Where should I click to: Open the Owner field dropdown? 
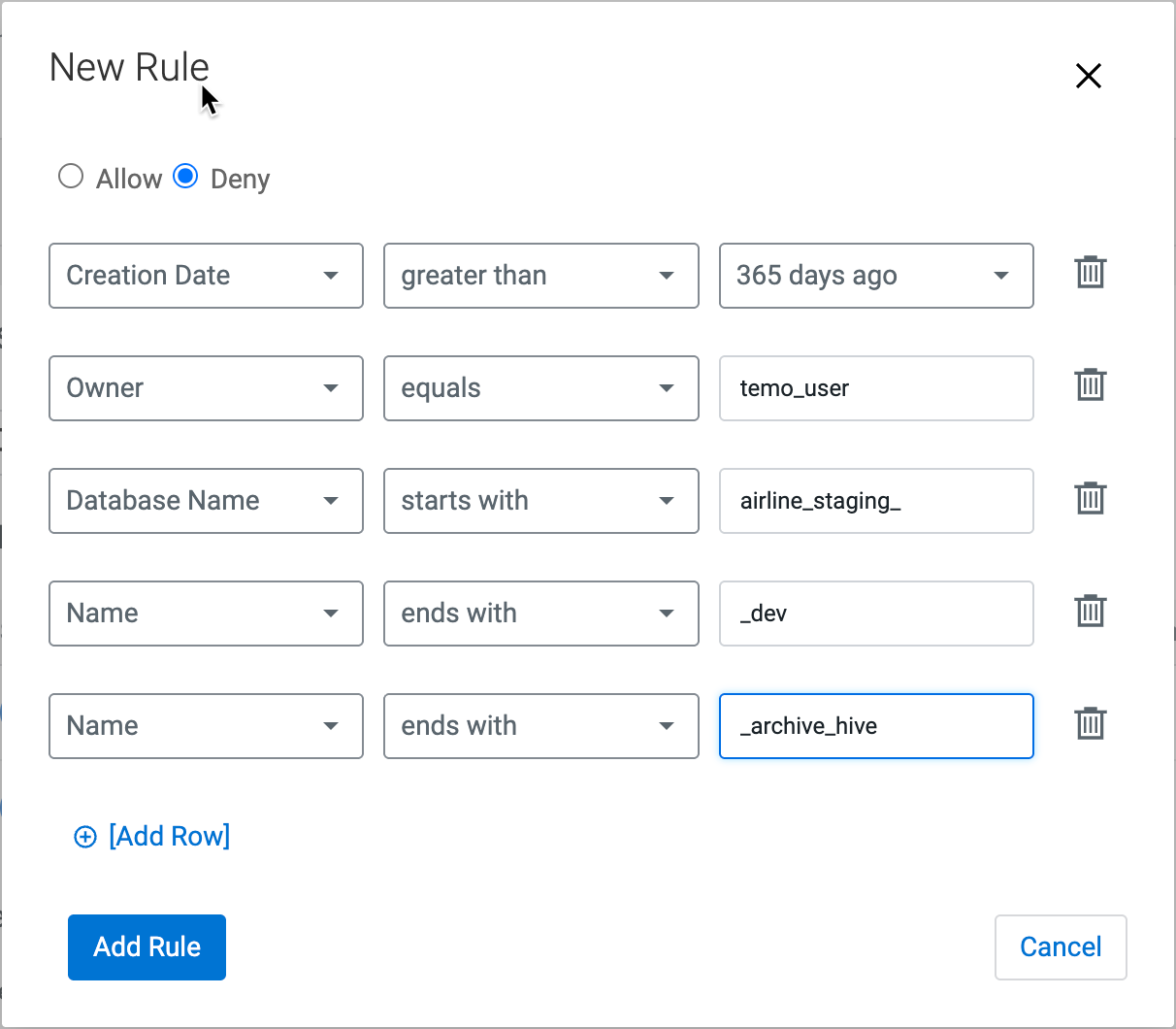(x=206, y=388)
